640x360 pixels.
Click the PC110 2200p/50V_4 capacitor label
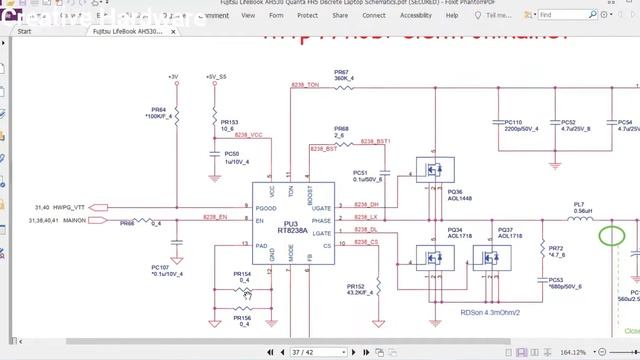pos(521,126)
